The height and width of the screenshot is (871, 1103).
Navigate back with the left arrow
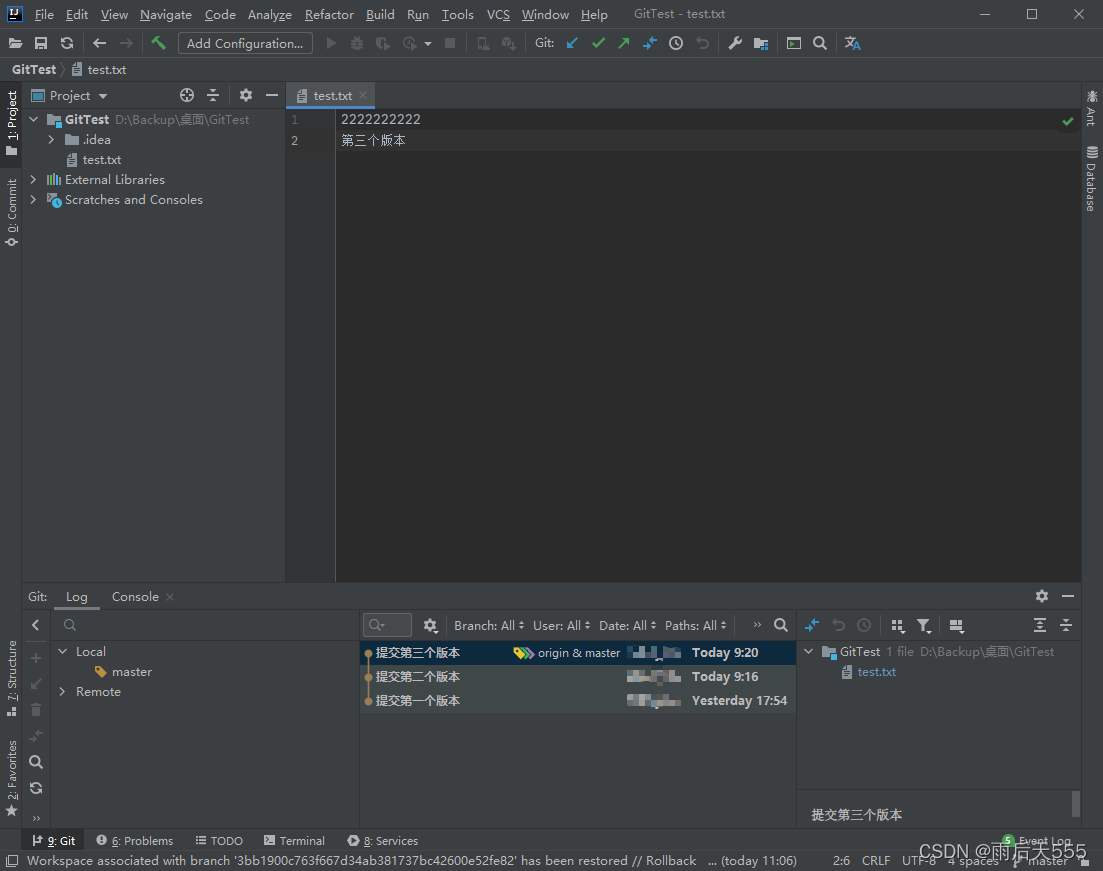[x=99, y=44]
